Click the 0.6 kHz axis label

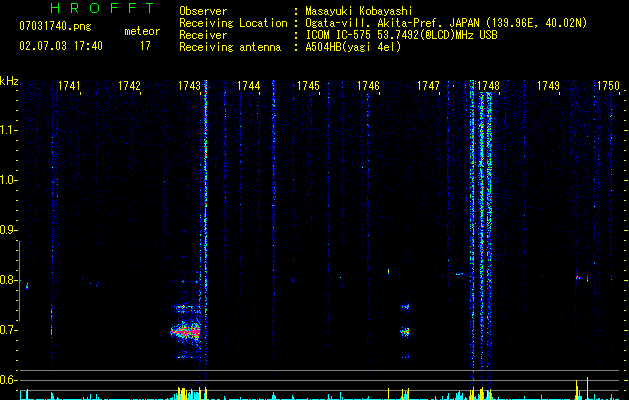(x=8, y=380)
